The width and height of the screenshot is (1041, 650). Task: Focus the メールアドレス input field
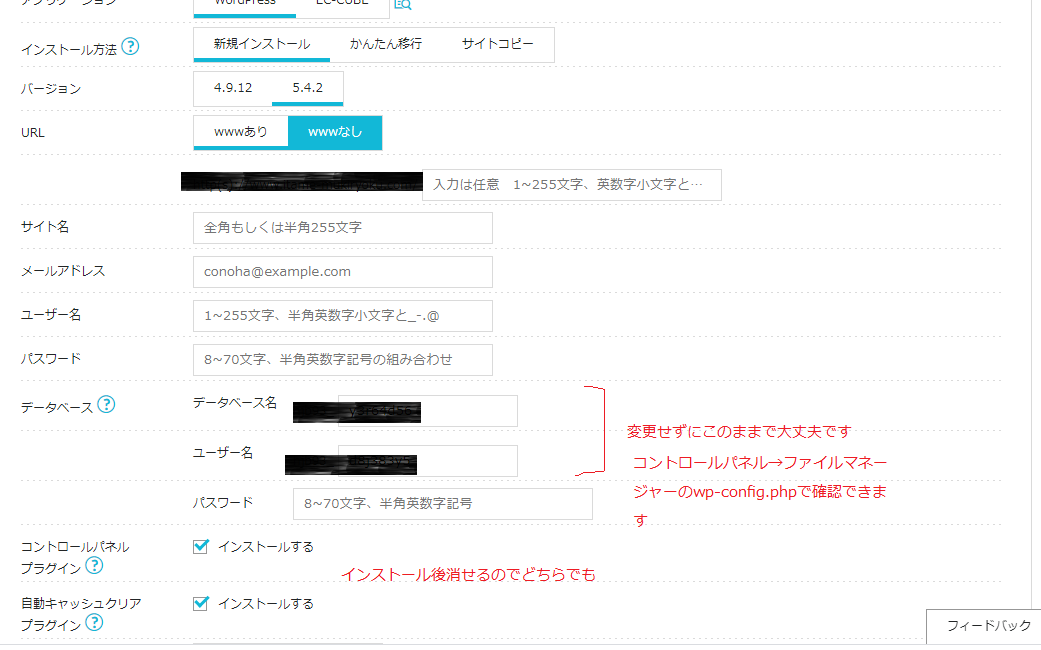(x=342, y=272)
